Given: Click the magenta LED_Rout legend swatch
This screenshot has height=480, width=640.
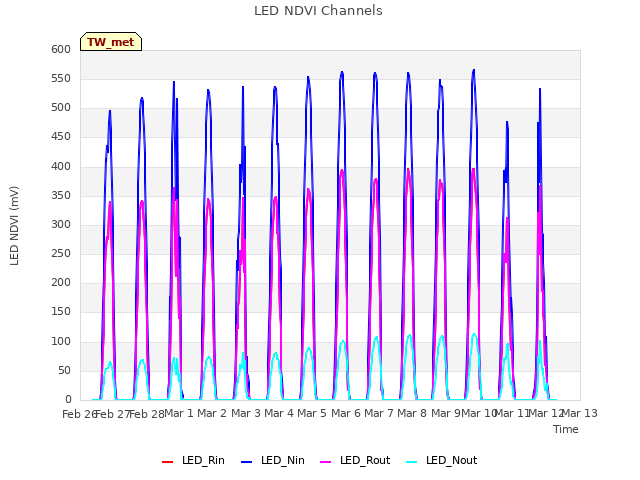Looking at the screenshot, I should 326,462.
